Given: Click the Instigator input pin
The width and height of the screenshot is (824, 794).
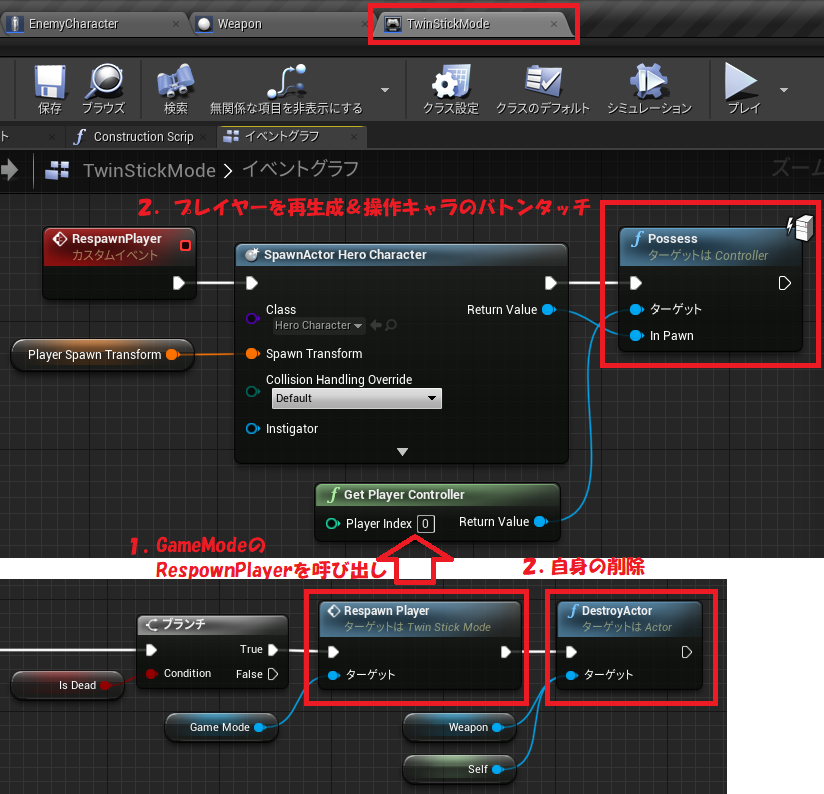Looking at the screenshot, I should pyautogui.click(x=253, y=429).
